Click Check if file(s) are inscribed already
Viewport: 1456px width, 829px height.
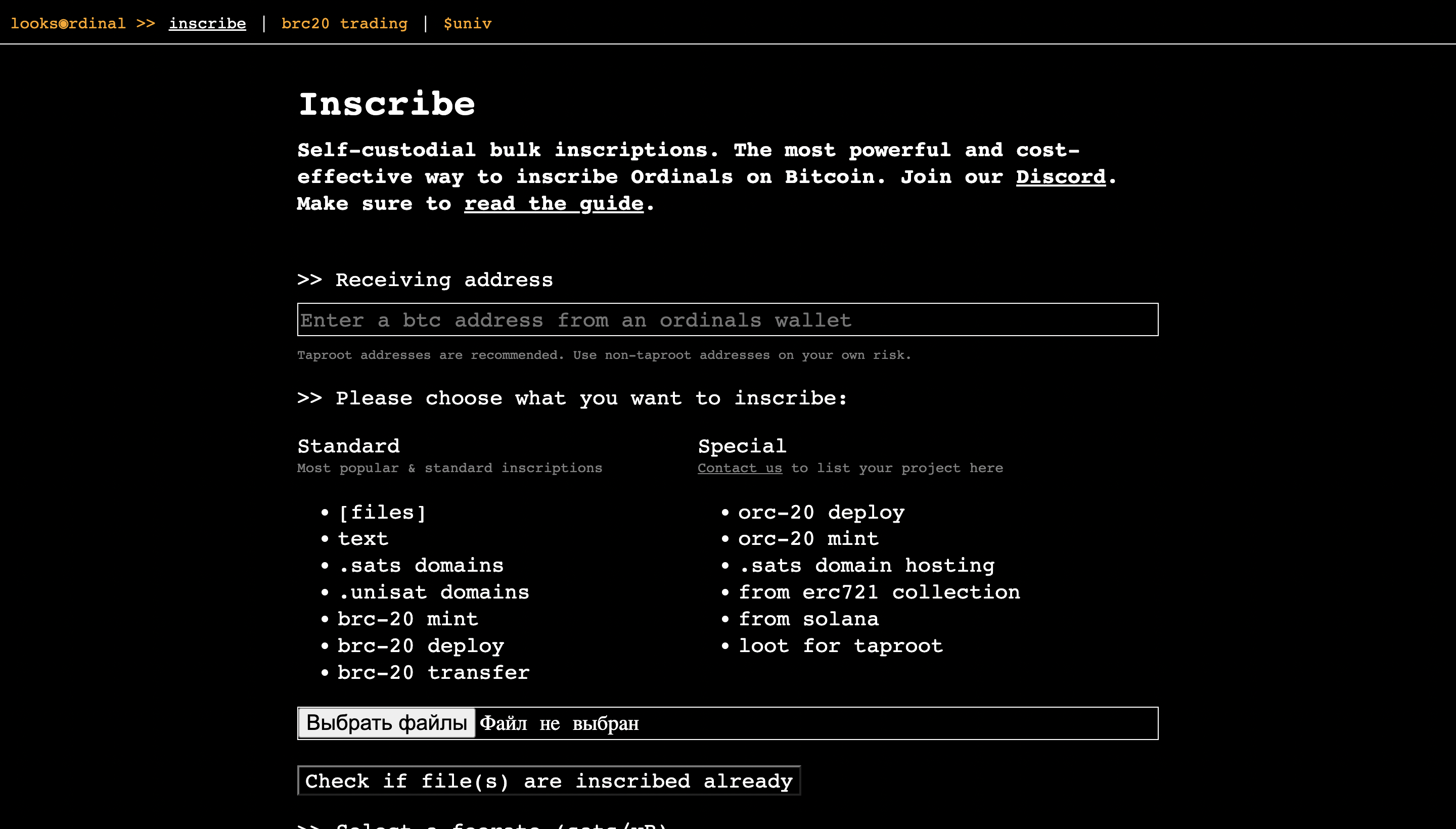coord(549,780)
